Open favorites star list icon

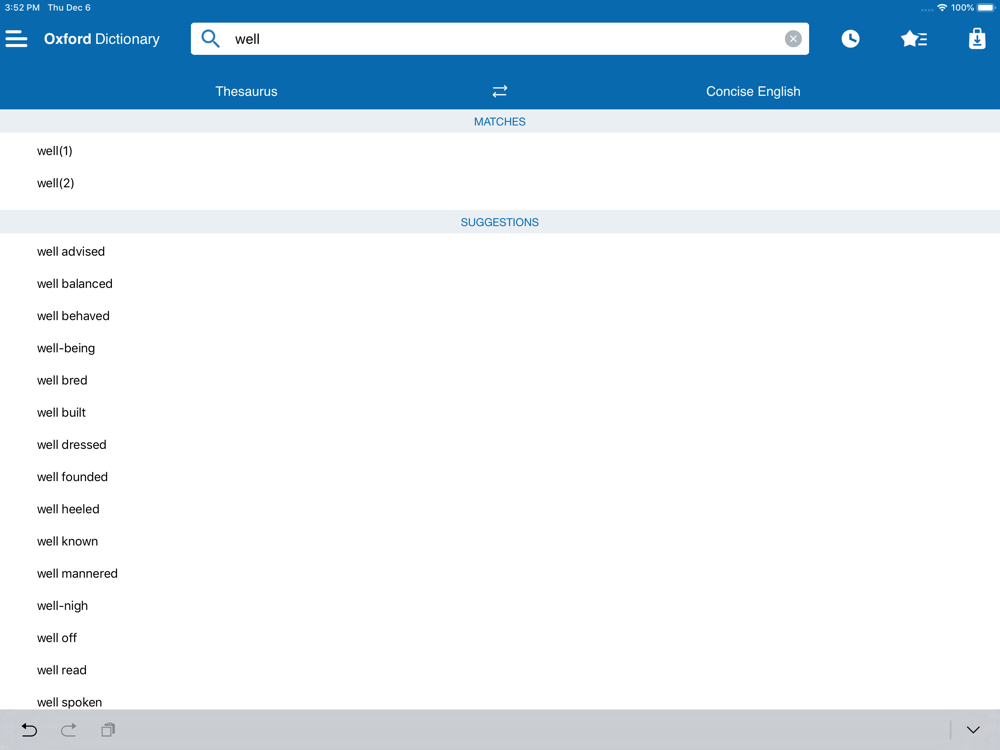(914, 39)
